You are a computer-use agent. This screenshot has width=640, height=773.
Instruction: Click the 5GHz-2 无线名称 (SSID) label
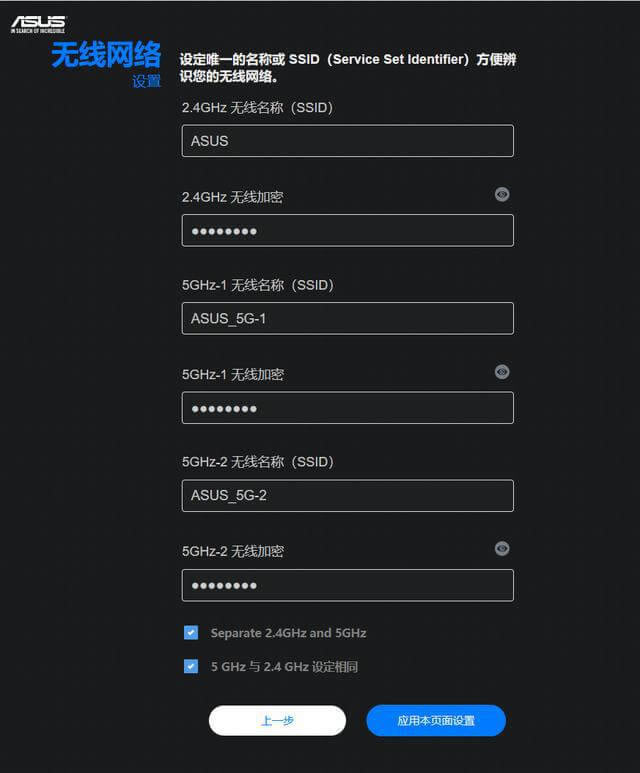pos(258,462)
